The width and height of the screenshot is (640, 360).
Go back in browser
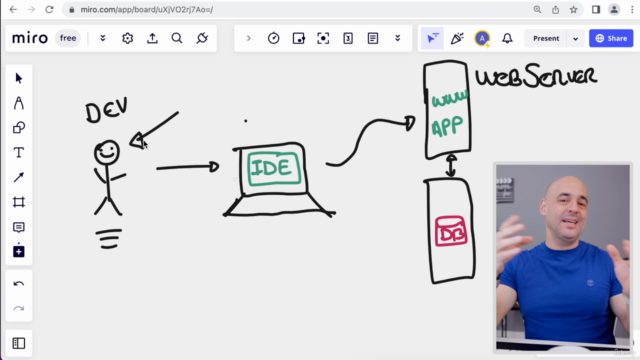pyautogui.click(x=13, y=9)
